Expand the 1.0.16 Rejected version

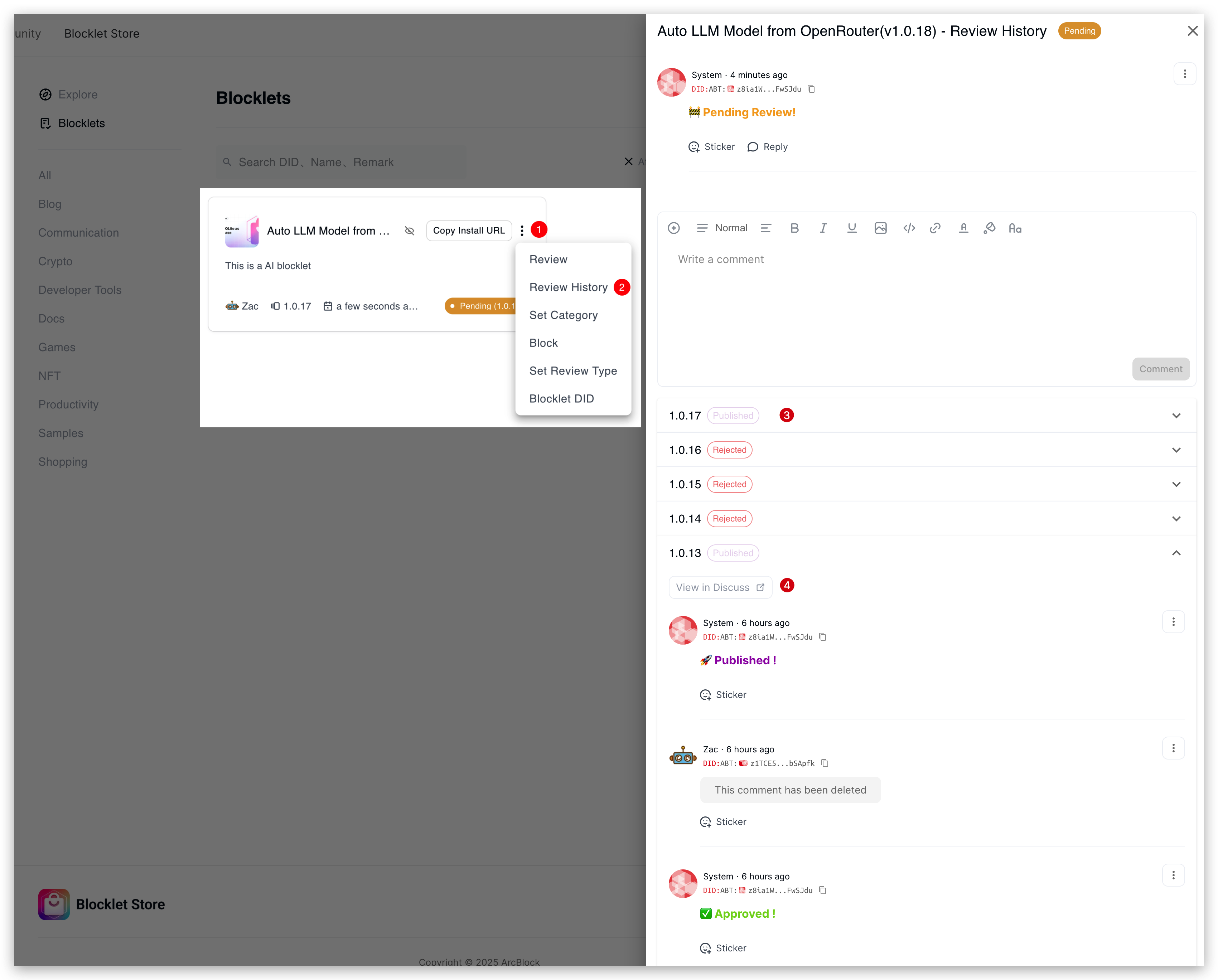pos(1176,450)
